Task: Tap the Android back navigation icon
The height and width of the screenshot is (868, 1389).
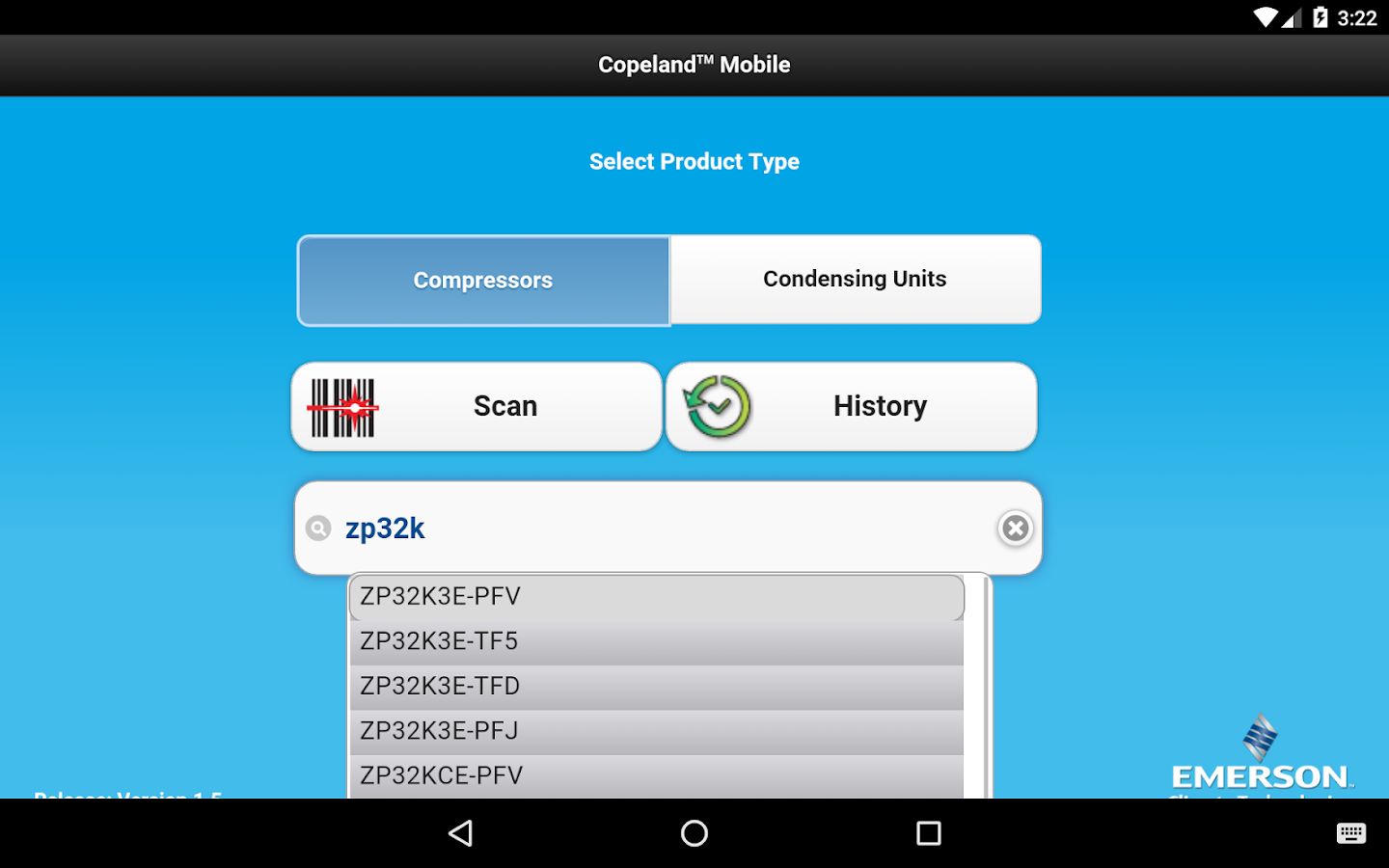Action: pyautogui.click(x=461, y=833)
